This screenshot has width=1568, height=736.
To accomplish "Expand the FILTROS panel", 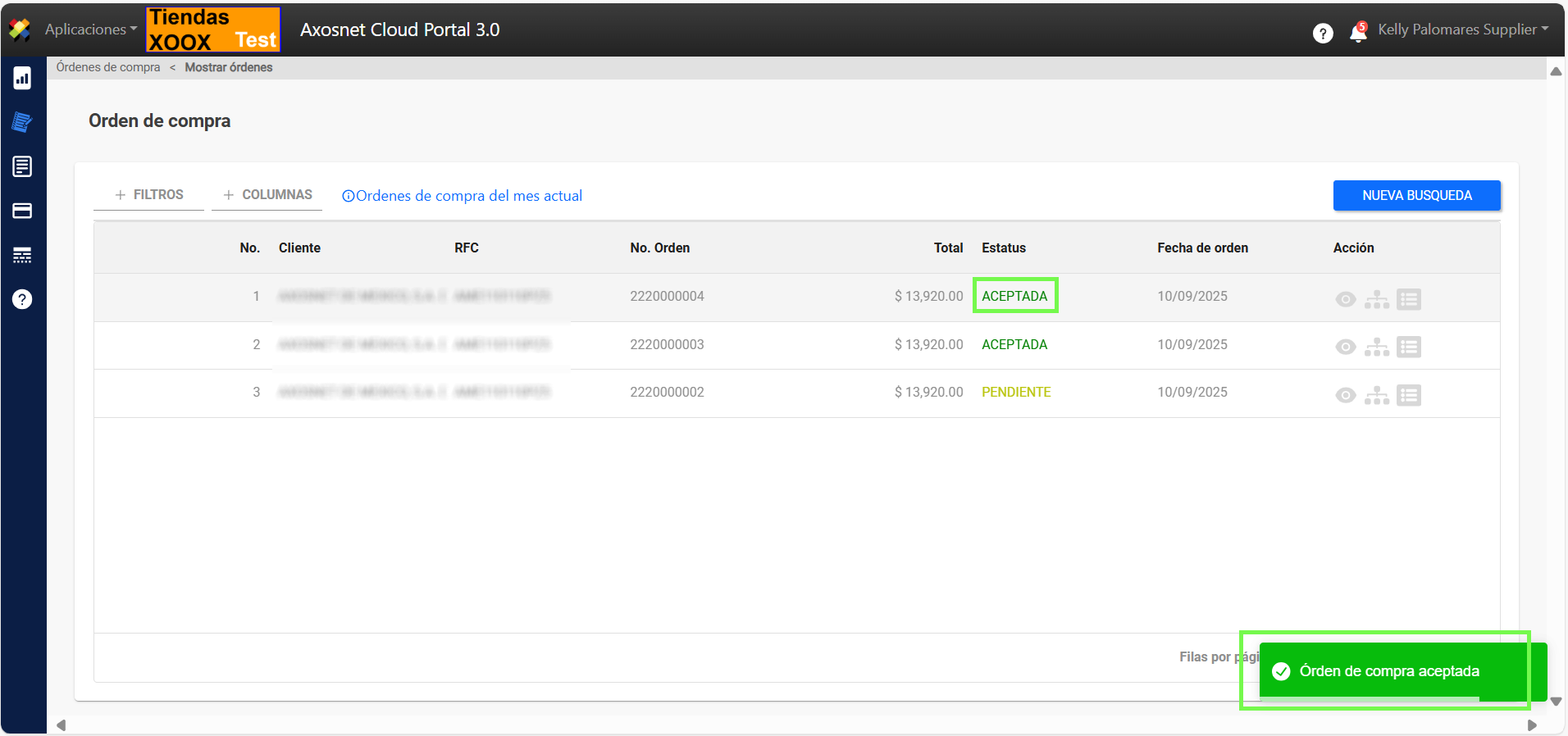I will [148, 195].
